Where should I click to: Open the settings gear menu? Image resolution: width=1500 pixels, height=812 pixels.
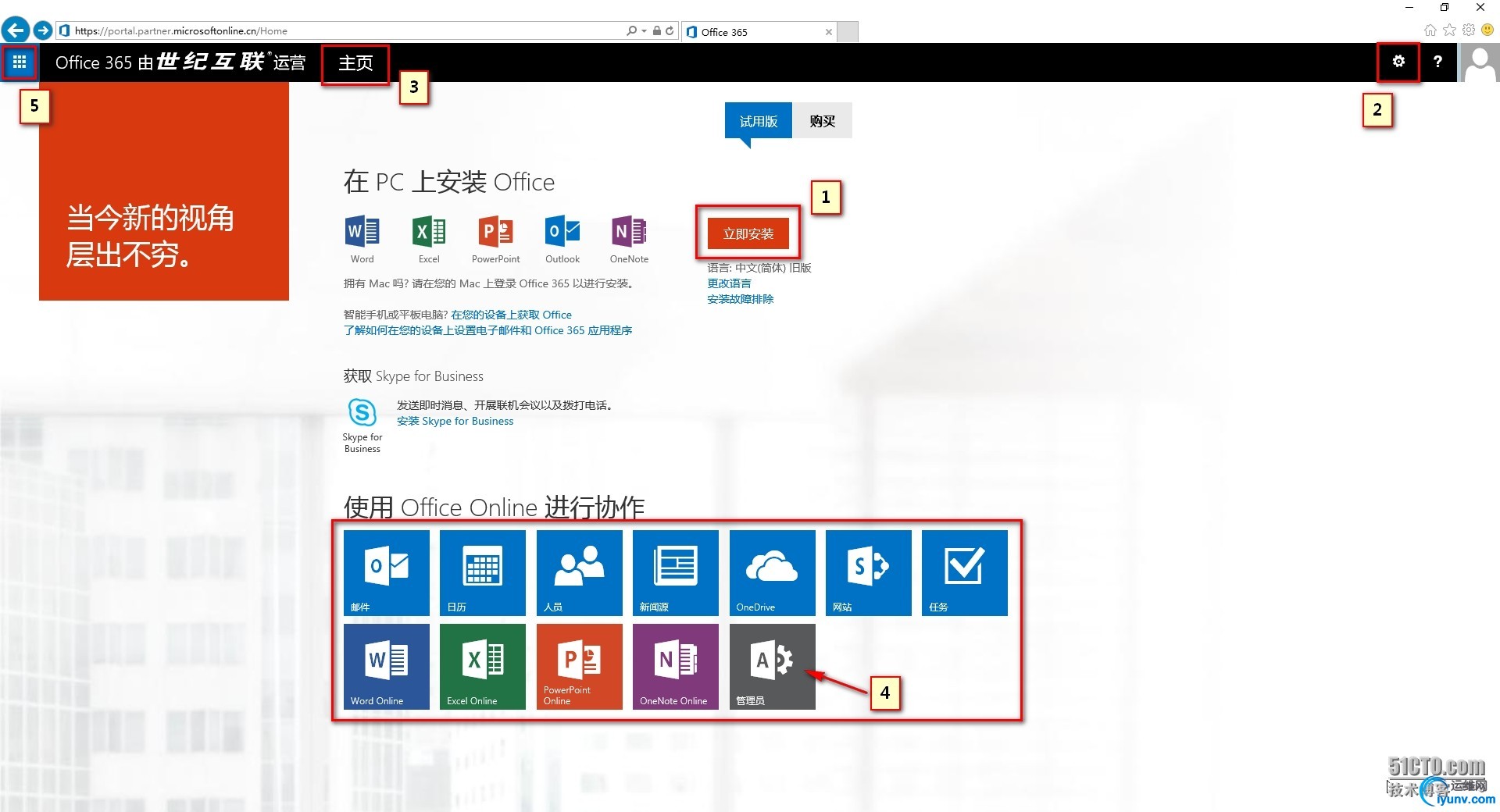click(x=1398, y=62)
